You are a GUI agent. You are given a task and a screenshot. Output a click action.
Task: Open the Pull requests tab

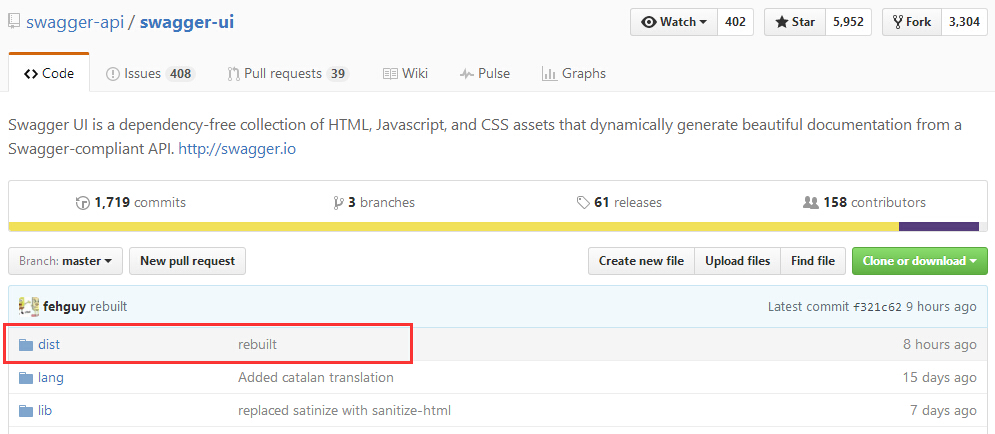click(x=287, y=73)
